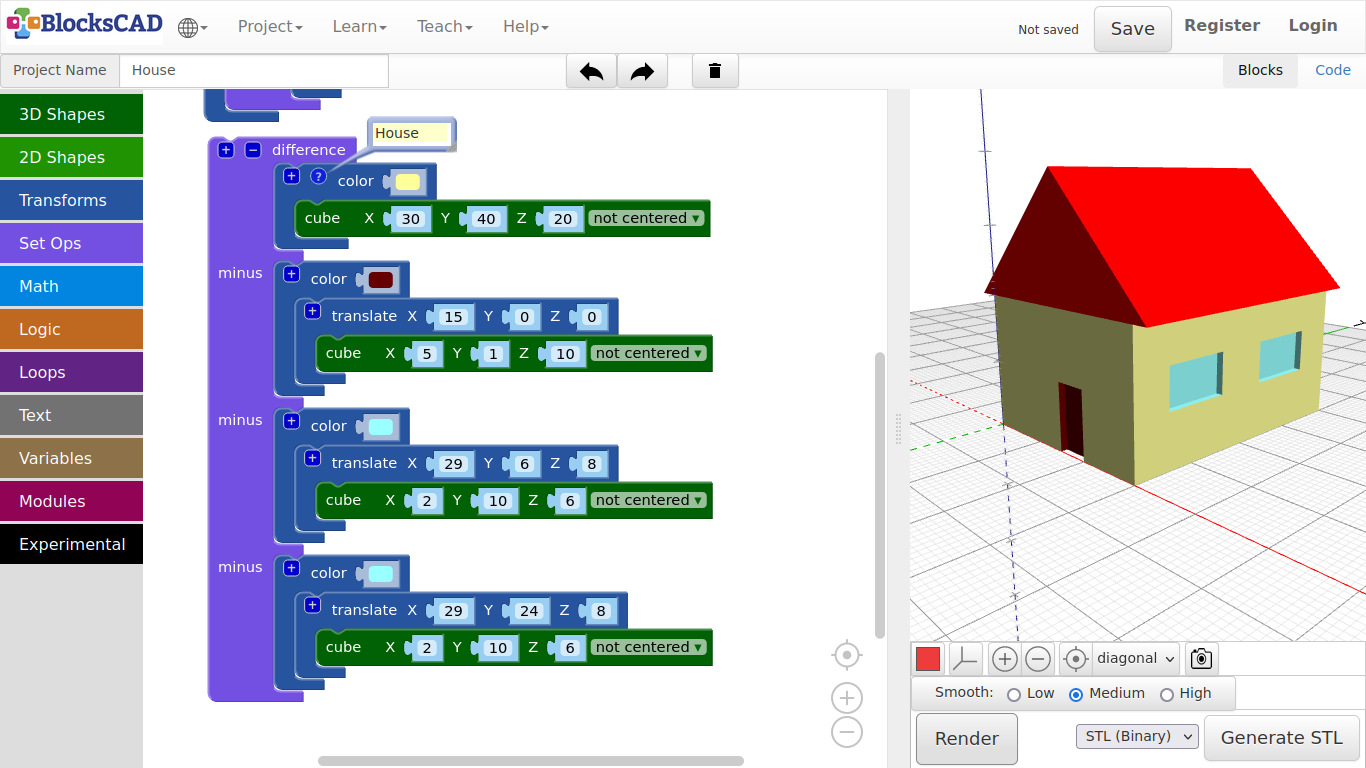Switch to the Code tab
The height and width of the screenshot is (768, 1366).
(1332, 70)
